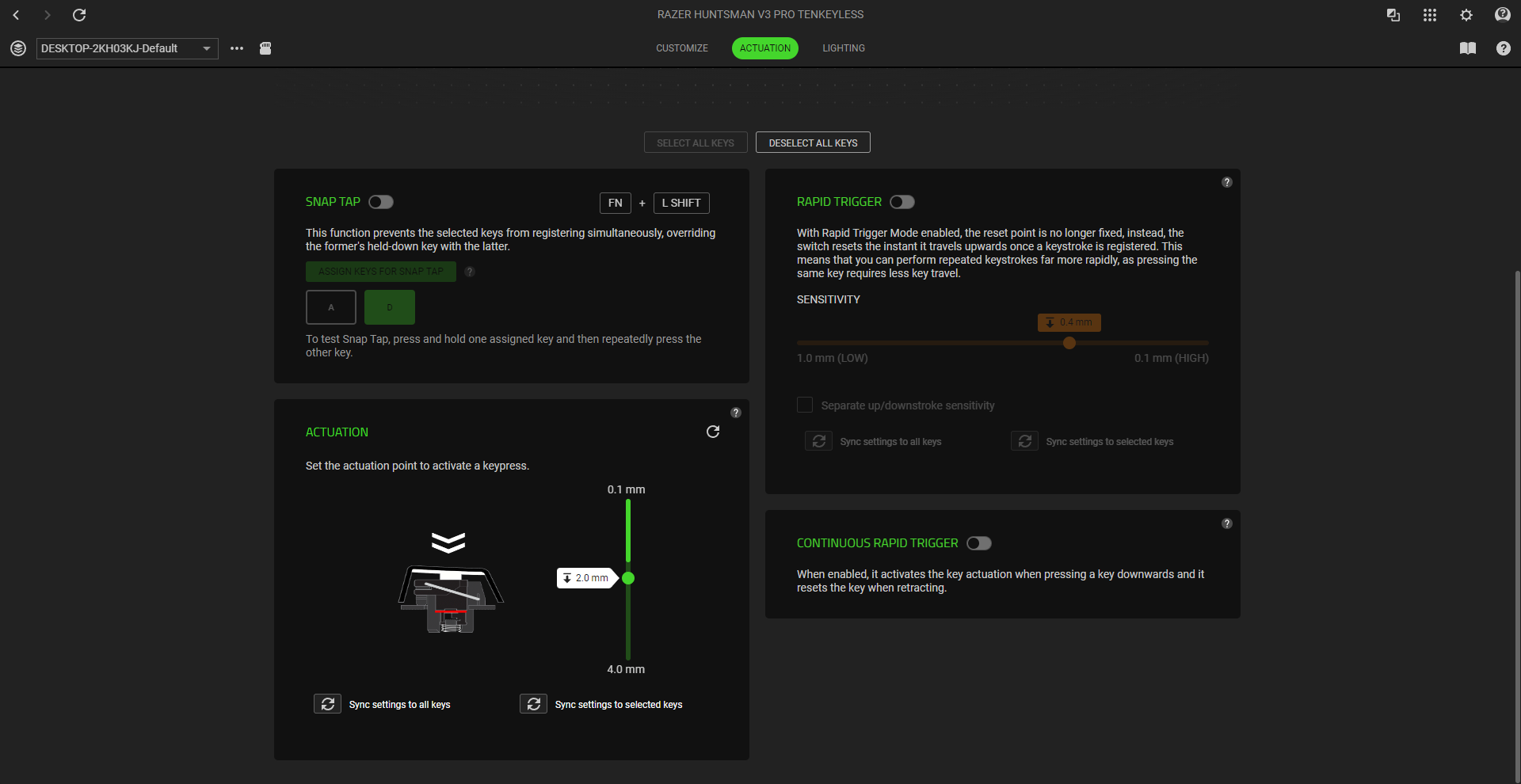Click the refresh icon in top bar
1521x784 pixels.
pos(79,15)
